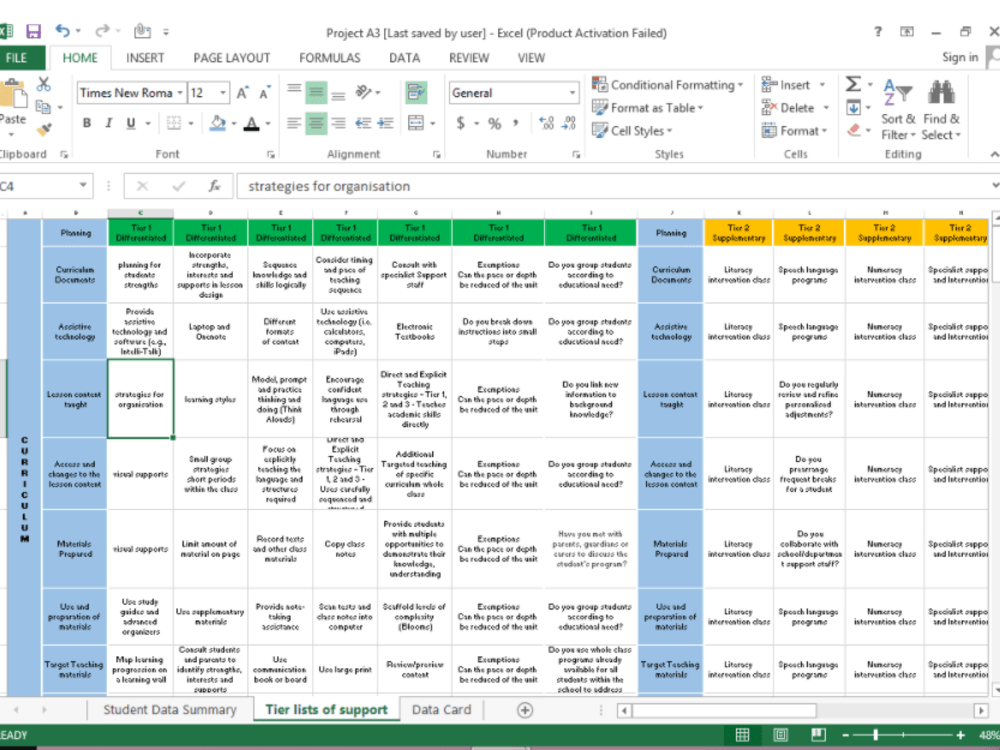Apply the fill color bucket
The image size is (1000, 750).
click(x=217, y=123)
